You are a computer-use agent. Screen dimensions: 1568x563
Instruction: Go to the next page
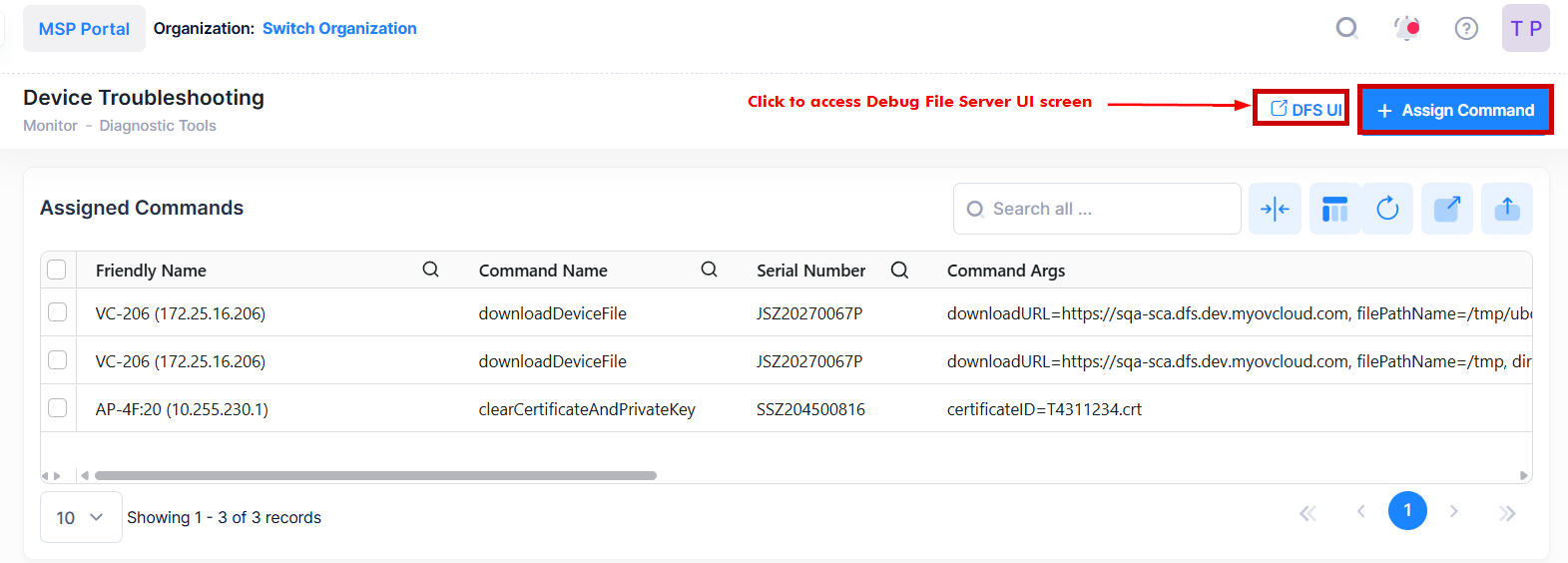tap(1454, 511)
